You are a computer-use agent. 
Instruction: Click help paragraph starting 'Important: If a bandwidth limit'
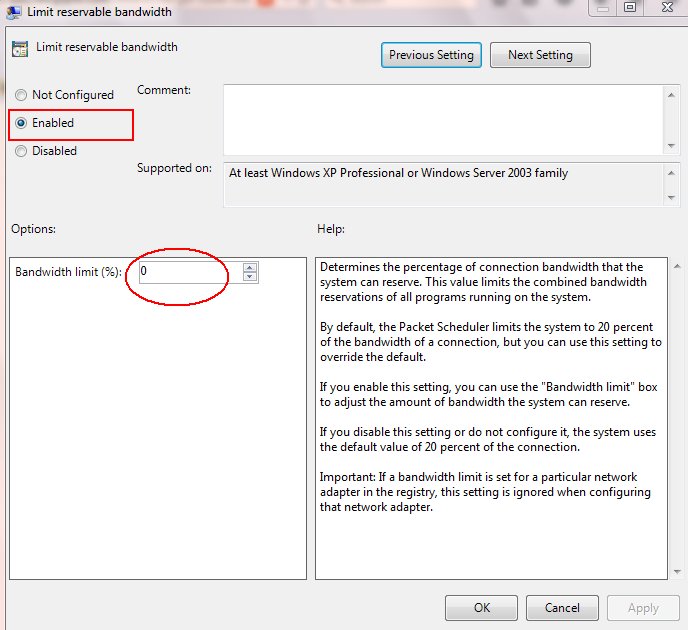pyautogui.click(x=485, y=492)
